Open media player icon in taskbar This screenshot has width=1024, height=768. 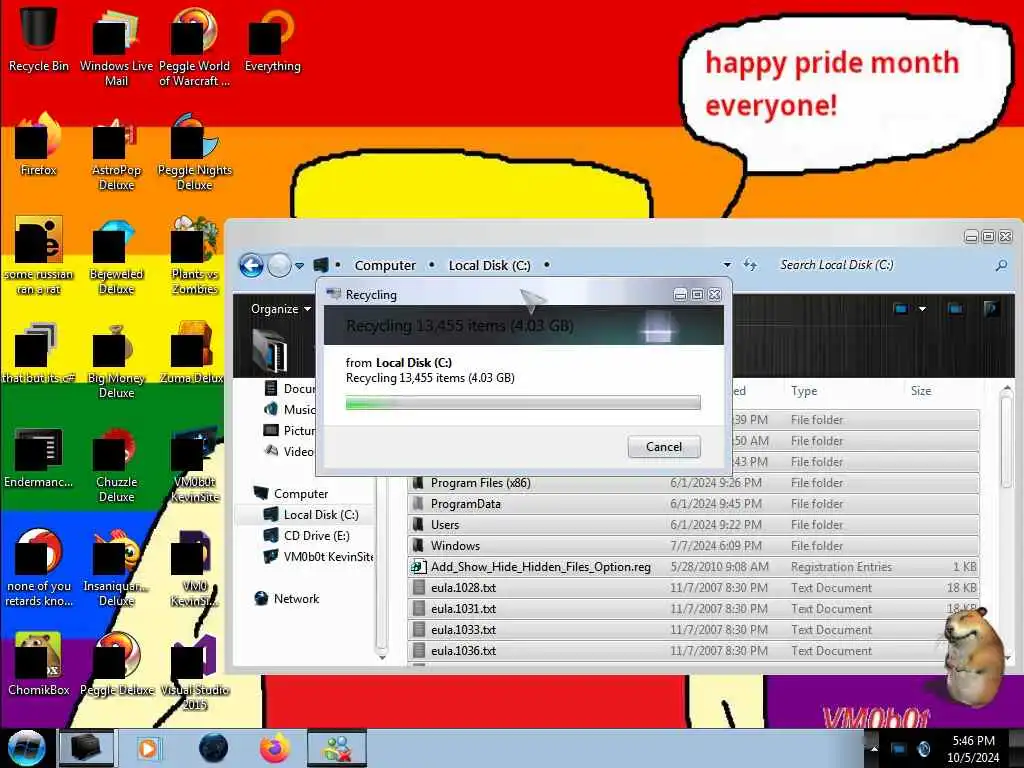click(x=148, y=748)
